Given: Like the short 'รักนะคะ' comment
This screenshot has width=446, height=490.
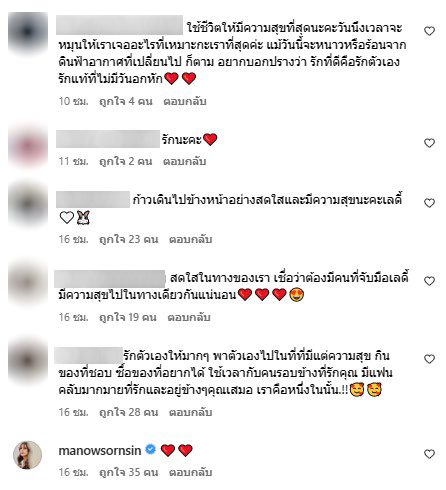Looking at the screenshot, I should pos(429,143).
